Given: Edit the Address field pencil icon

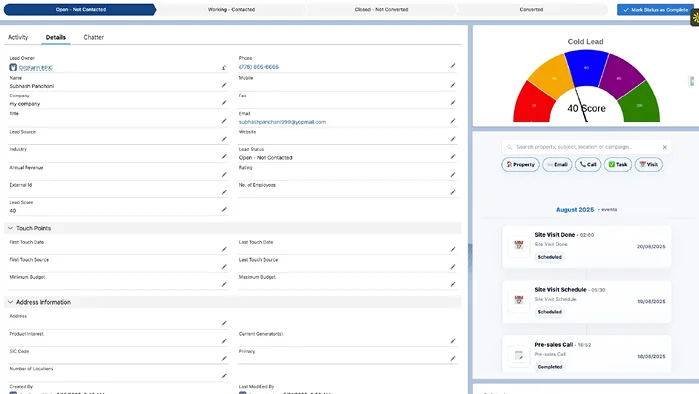Looking at the screenshot, I should (x=224, y=323).
